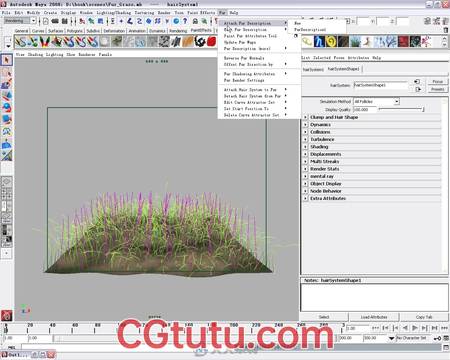This screenshot has width=450, height=360.
Task: Choose Fur Render Settings menu item
Action: [244, 80]
